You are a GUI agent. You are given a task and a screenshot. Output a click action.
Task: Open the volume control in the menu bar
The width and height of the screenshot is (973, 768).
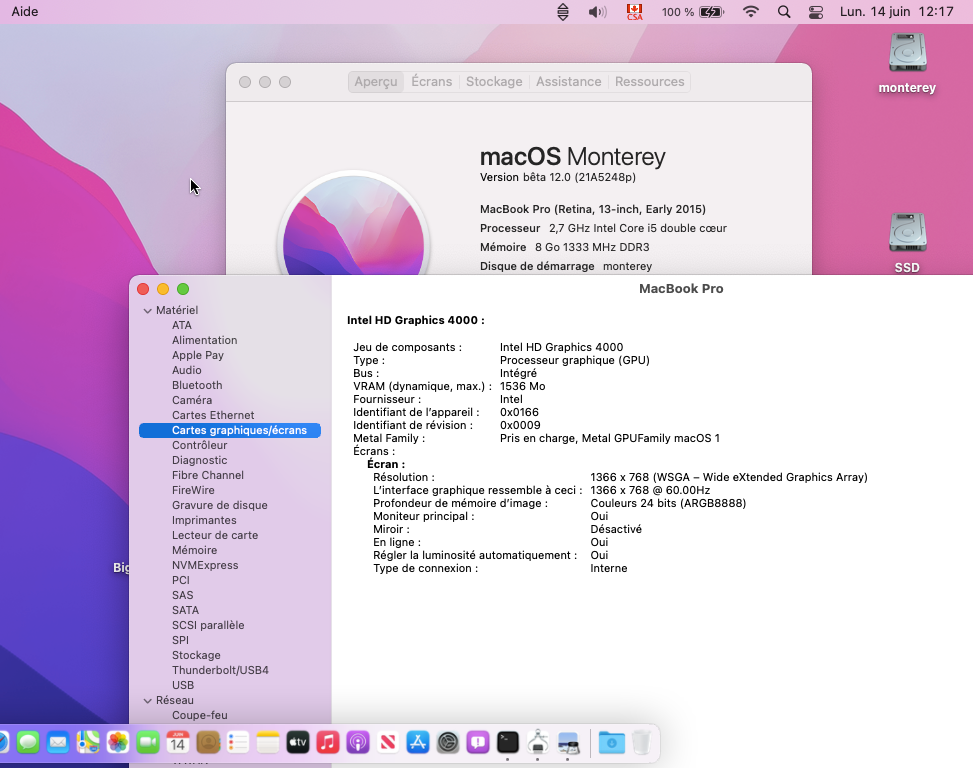click(x=598, y=12)
